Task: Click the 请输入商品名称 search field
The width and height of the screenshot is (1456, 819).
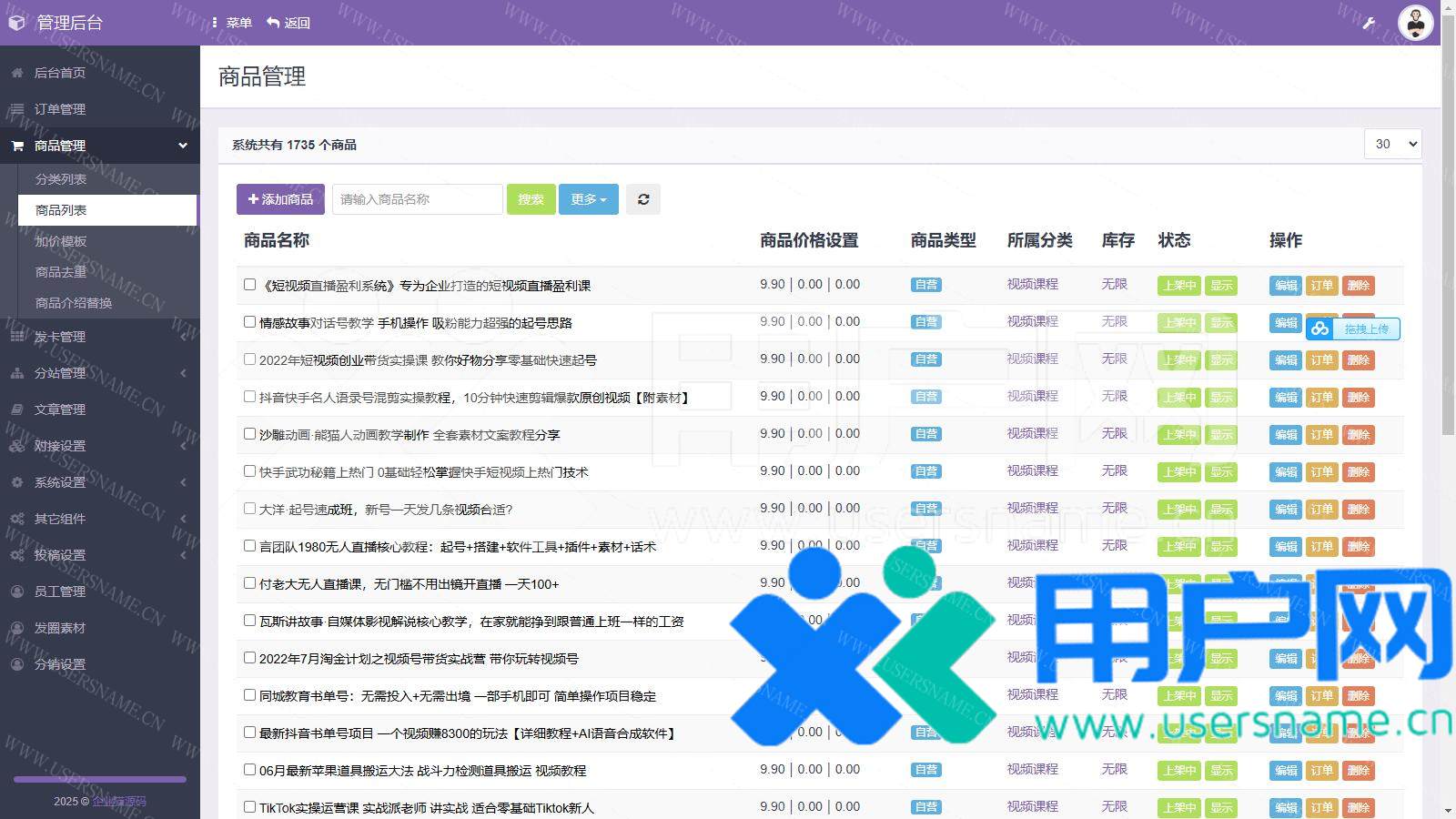Action: (417, 199)
